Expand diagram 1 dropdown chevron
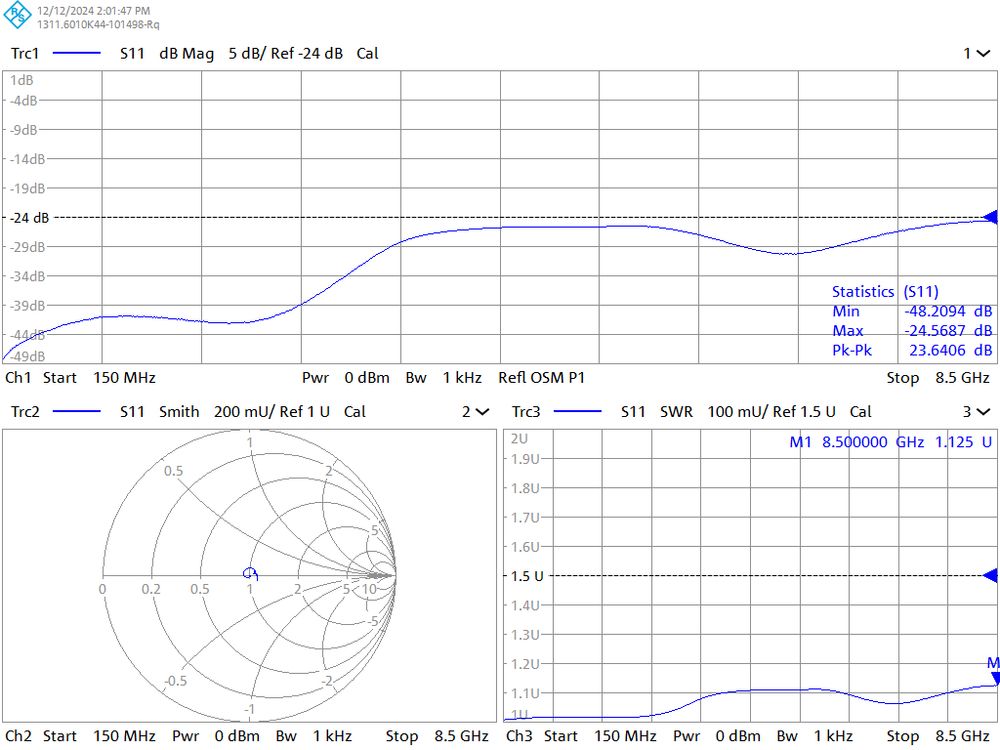This screenshot has width=1000, height=750. pyautogui.click(x=983, y=54)
